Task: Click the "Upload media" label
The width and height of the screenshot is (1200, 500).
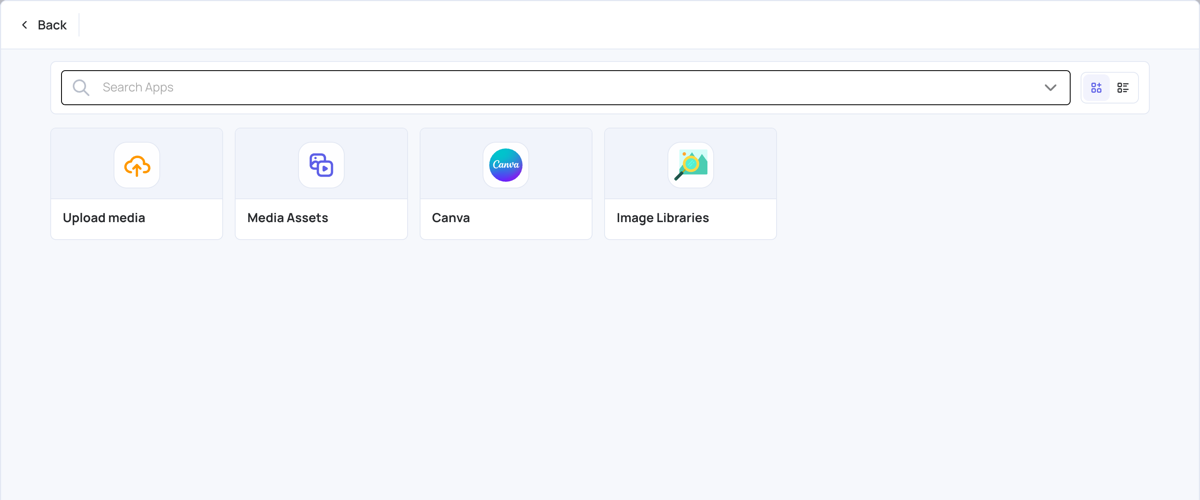Action: point(104,218)
